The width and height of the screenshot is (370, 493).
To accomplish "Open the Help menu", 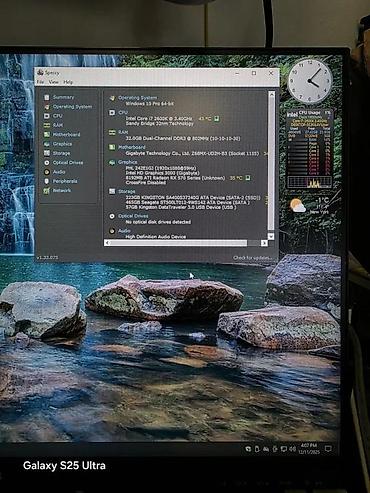I will [x=68, y=82].
